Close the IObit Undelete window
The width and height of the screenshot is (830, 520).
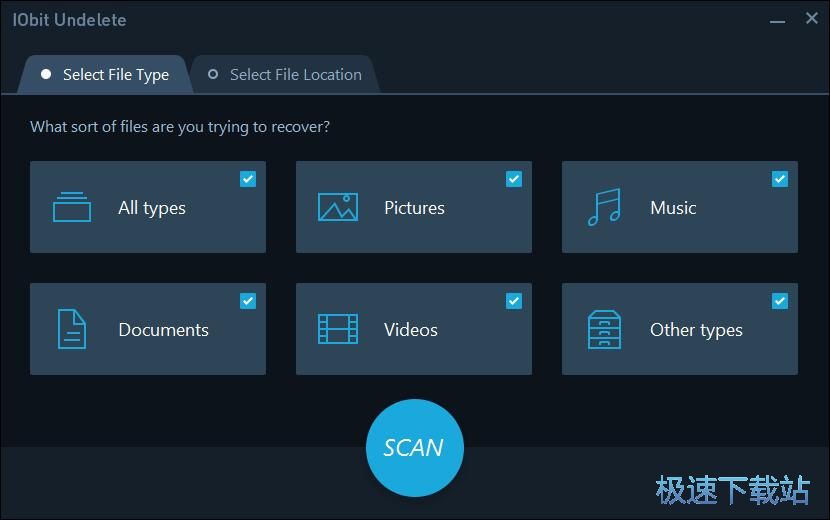pyautogui.click(x=811, y=19)
